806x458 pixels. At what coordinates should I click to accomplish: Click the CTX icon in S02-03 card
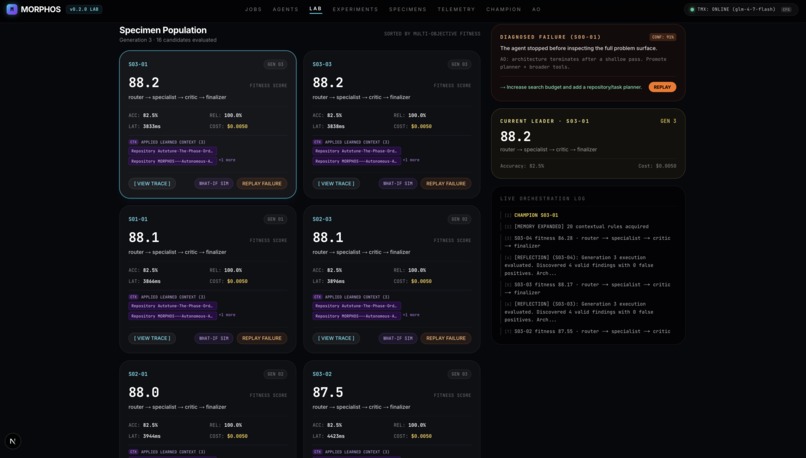317,297
